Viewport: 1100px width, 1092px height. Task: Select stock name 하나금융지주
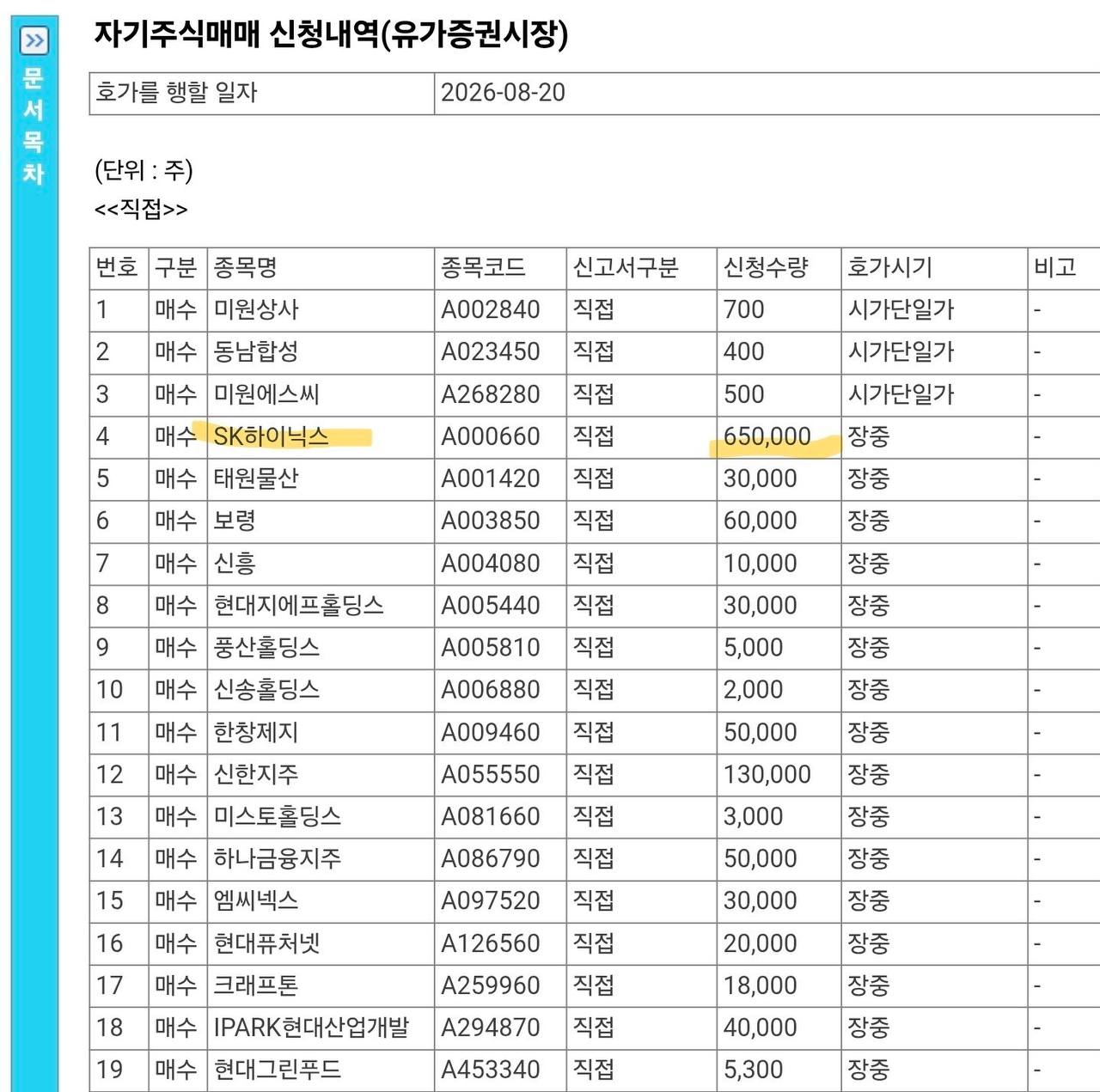[x=277, y=859]
